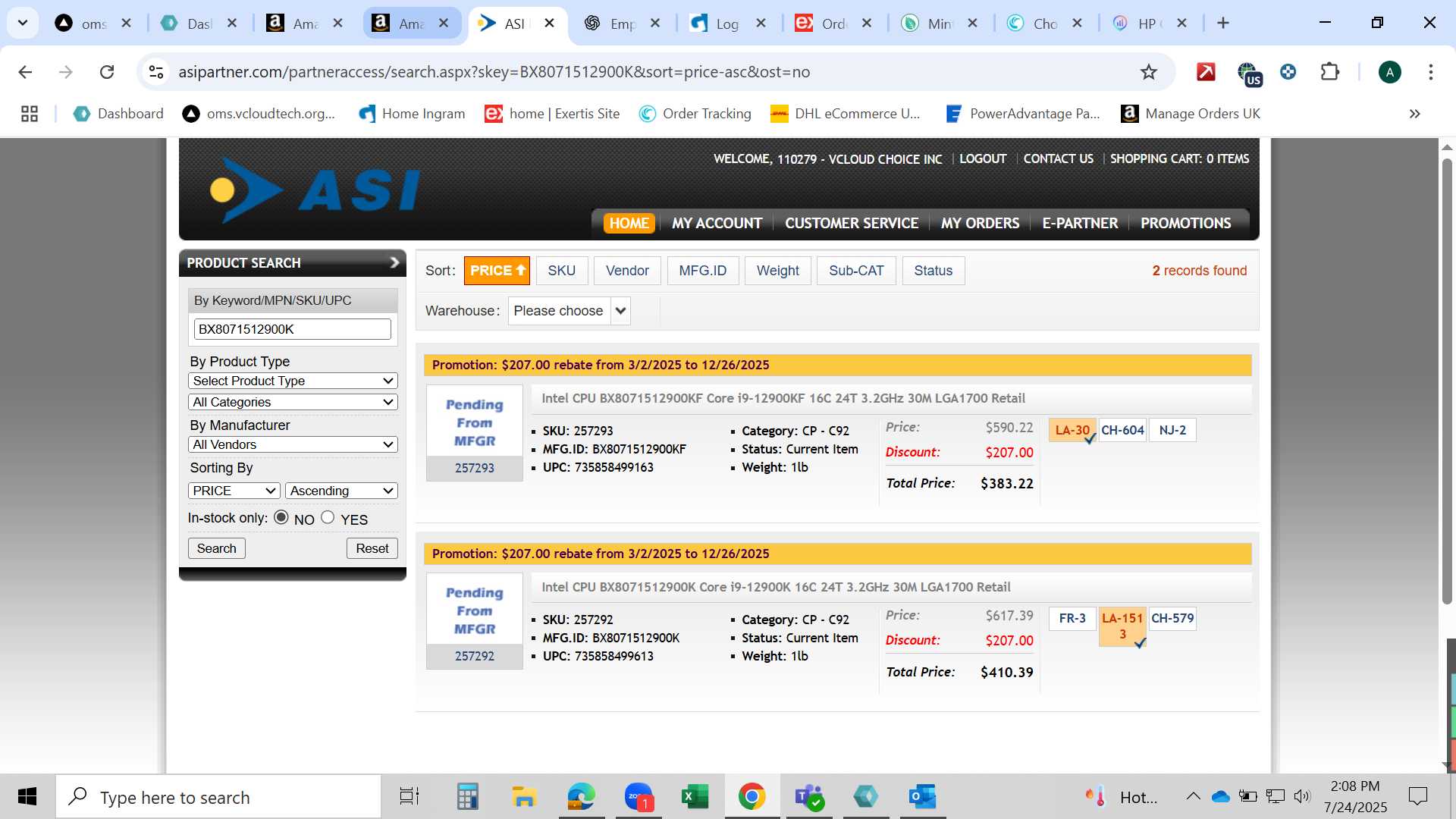The height and width of the screenshot is (819, 1456).
Task: Open the red arrow extension icon
Action: (x=1206, y=72)
